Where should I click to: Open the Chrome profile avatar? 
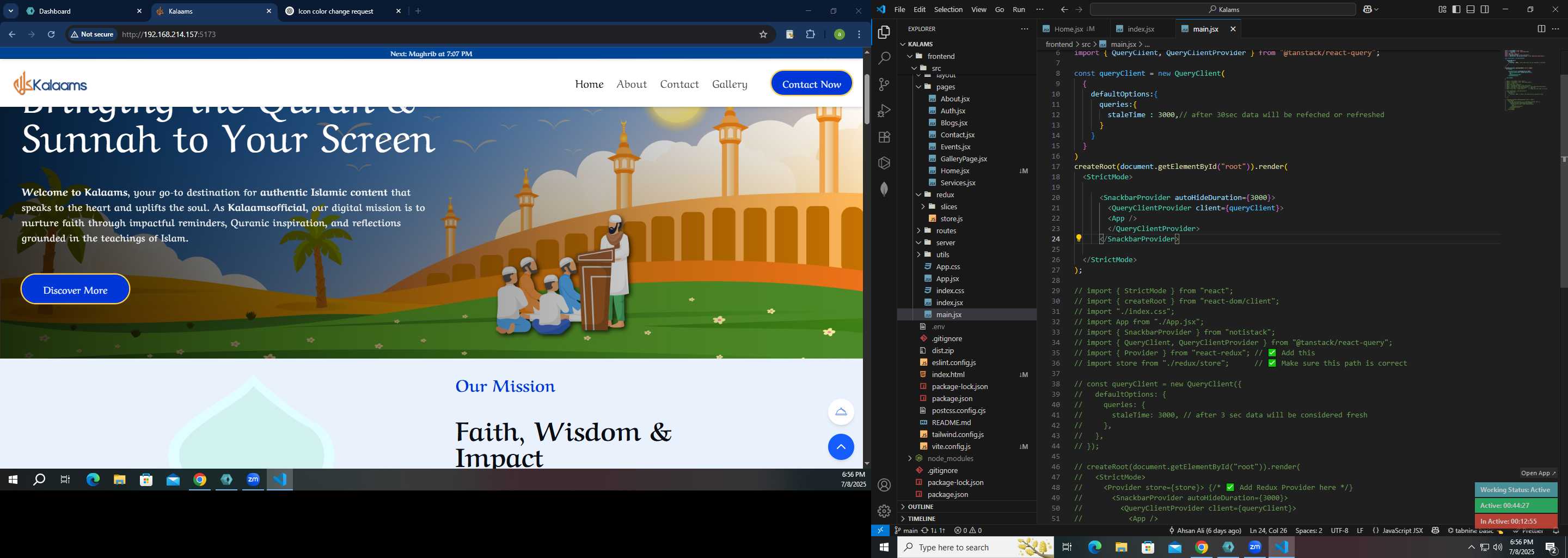[x=840, y=35]
